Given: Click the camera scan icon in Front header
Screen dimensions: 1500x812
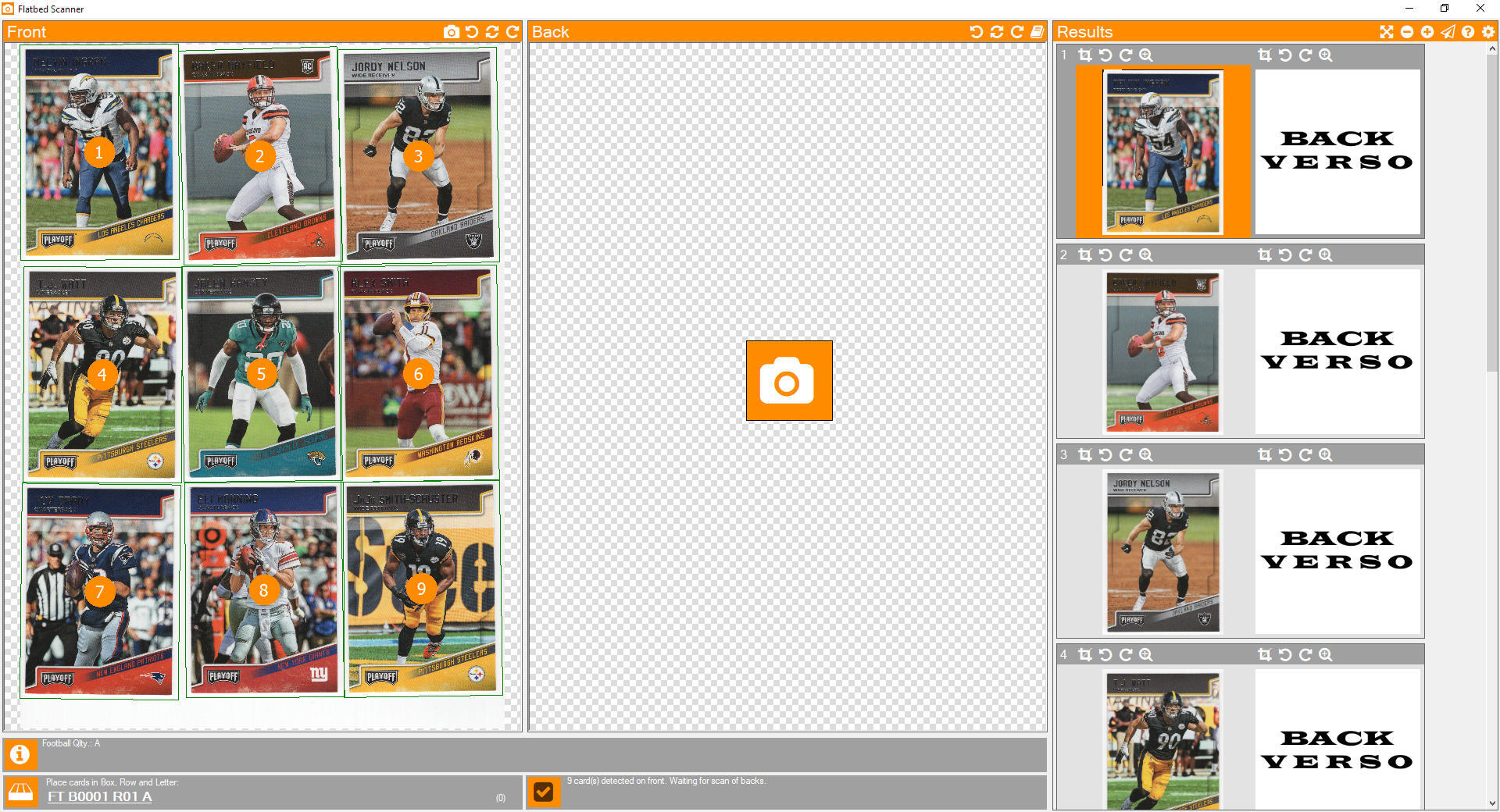Looking at the screenshot, I should [451, 32].
